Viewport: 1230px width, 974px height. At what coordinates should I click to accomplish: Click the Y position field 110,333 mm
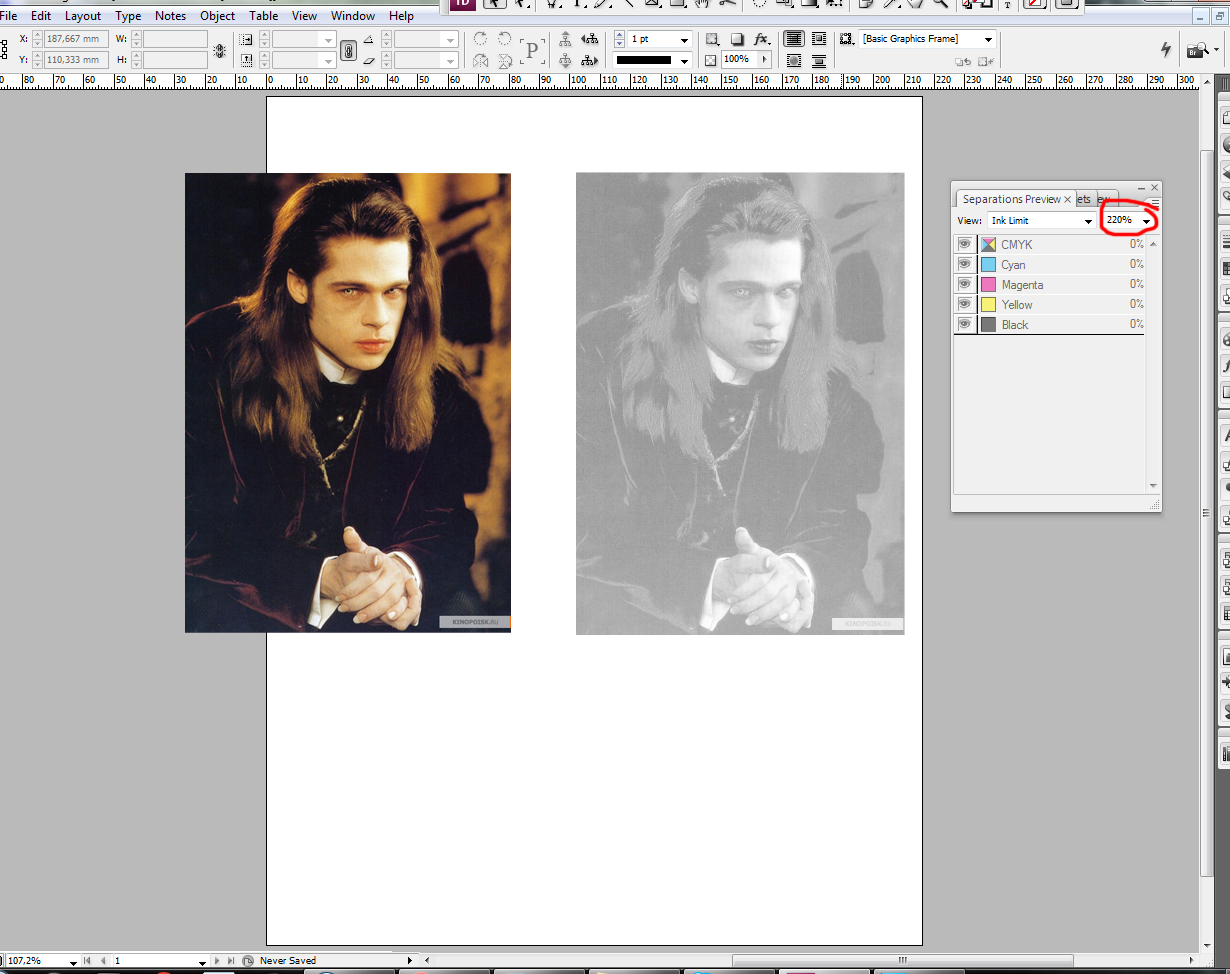point(77,60)
